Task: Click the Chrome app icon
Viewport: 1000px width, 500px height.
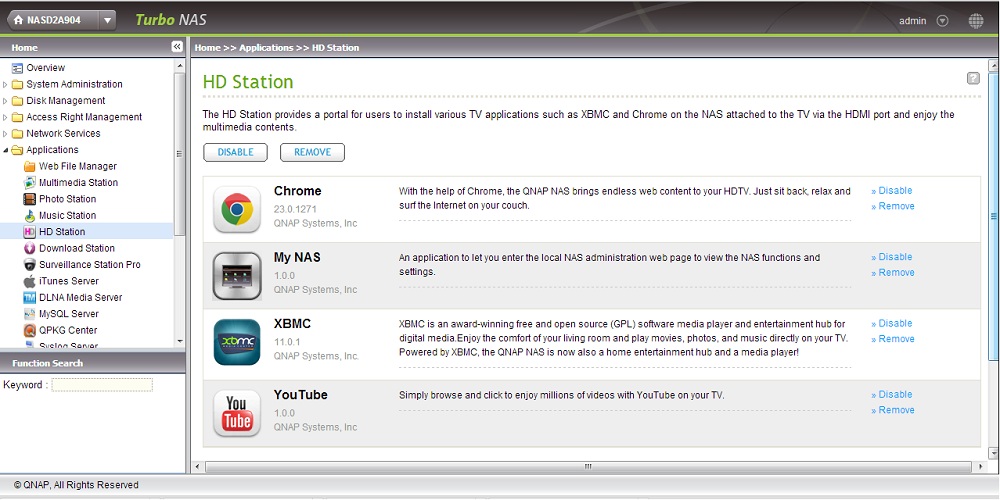Action: point(237,209)
